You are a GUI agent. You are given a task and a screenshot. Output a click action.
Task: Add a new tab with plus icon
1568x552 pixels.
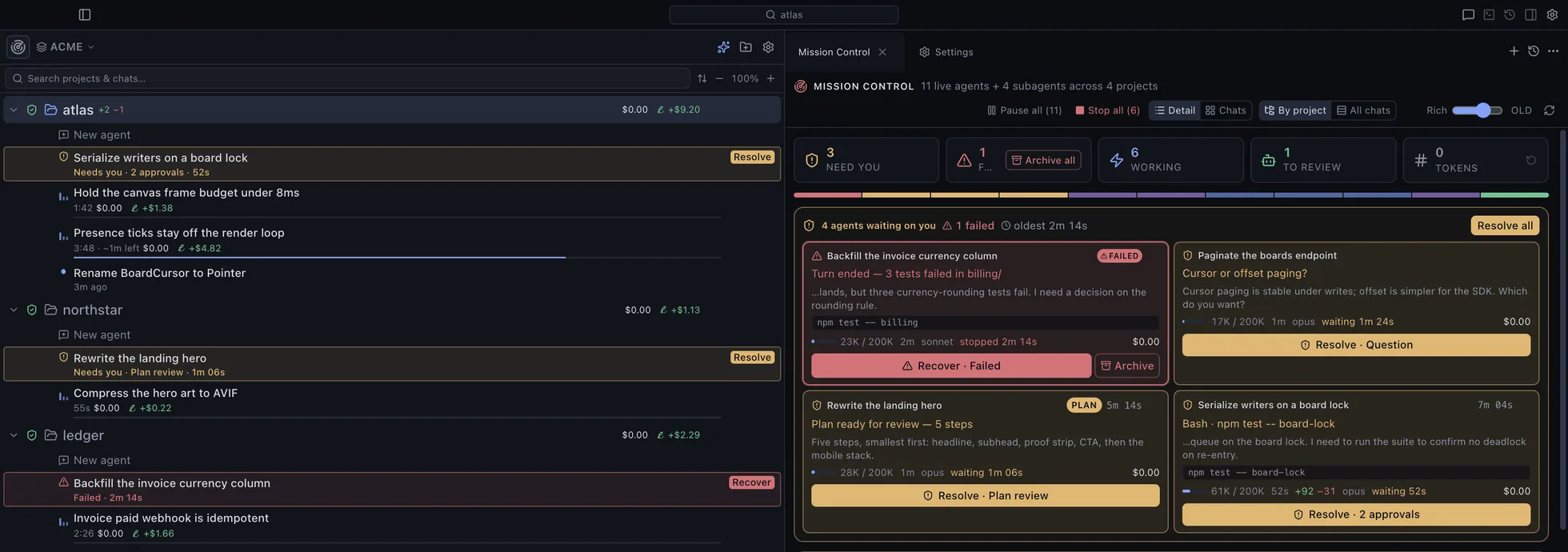click(1514, 51)
